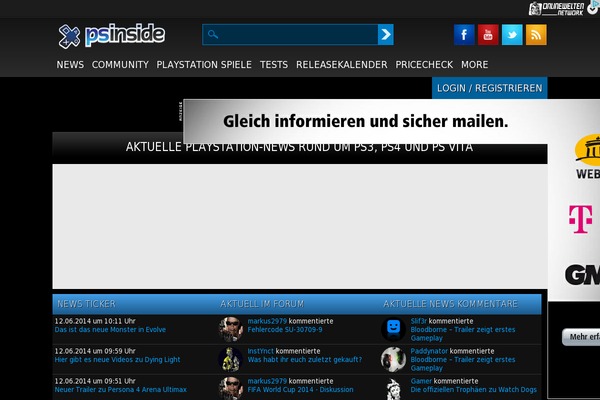
Task: Open the NEWS menu
Action: pyautogui.click(x=70, y=65)
